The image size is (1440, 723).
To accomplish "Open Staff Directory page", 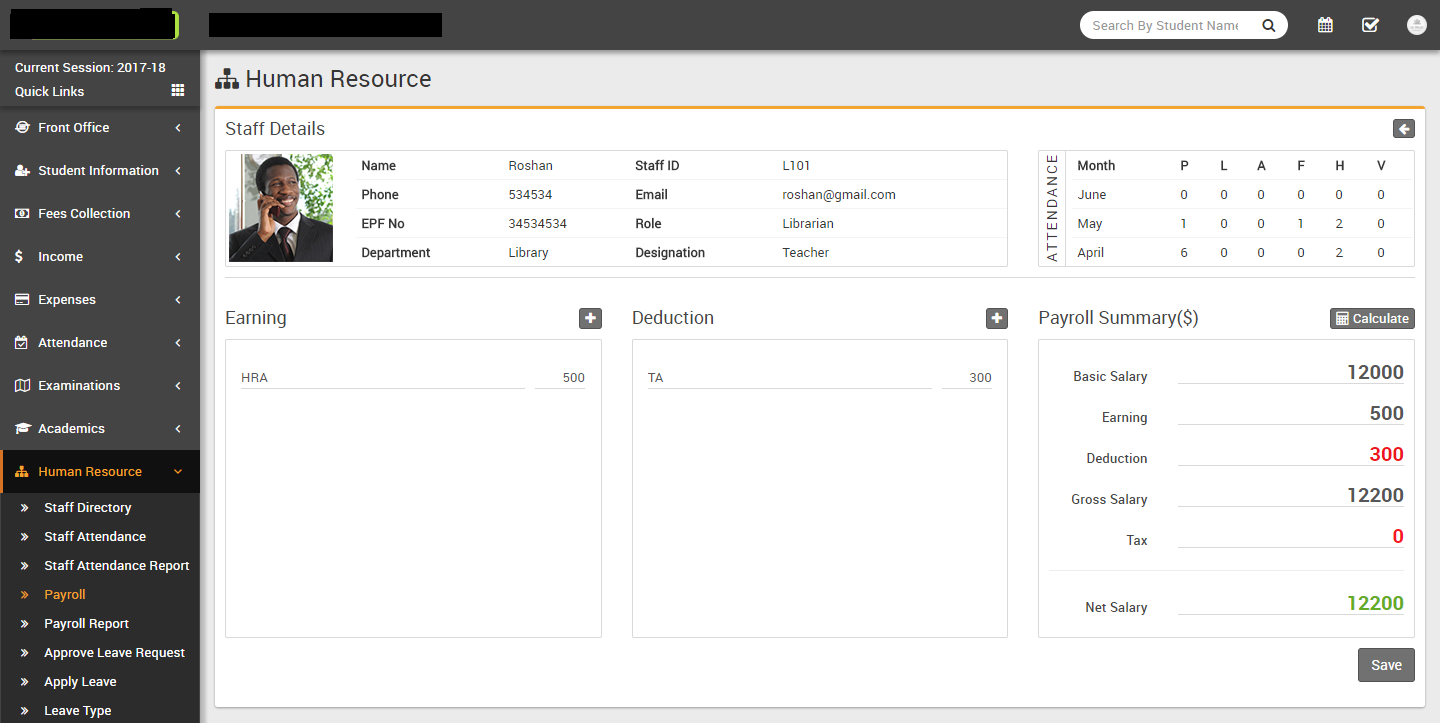I will [x=88, y=508].
